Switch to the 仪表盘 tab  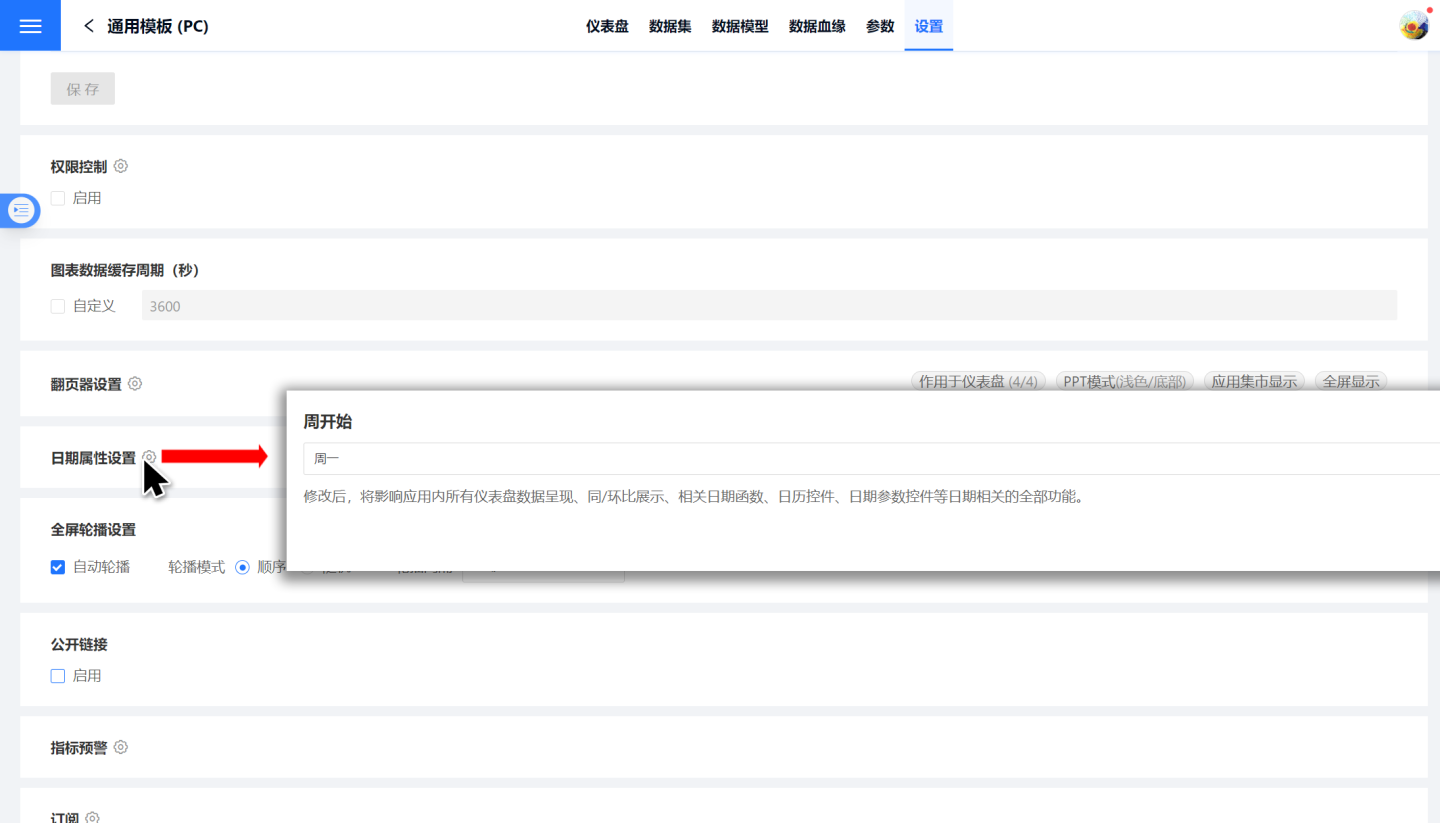(607, 26)
